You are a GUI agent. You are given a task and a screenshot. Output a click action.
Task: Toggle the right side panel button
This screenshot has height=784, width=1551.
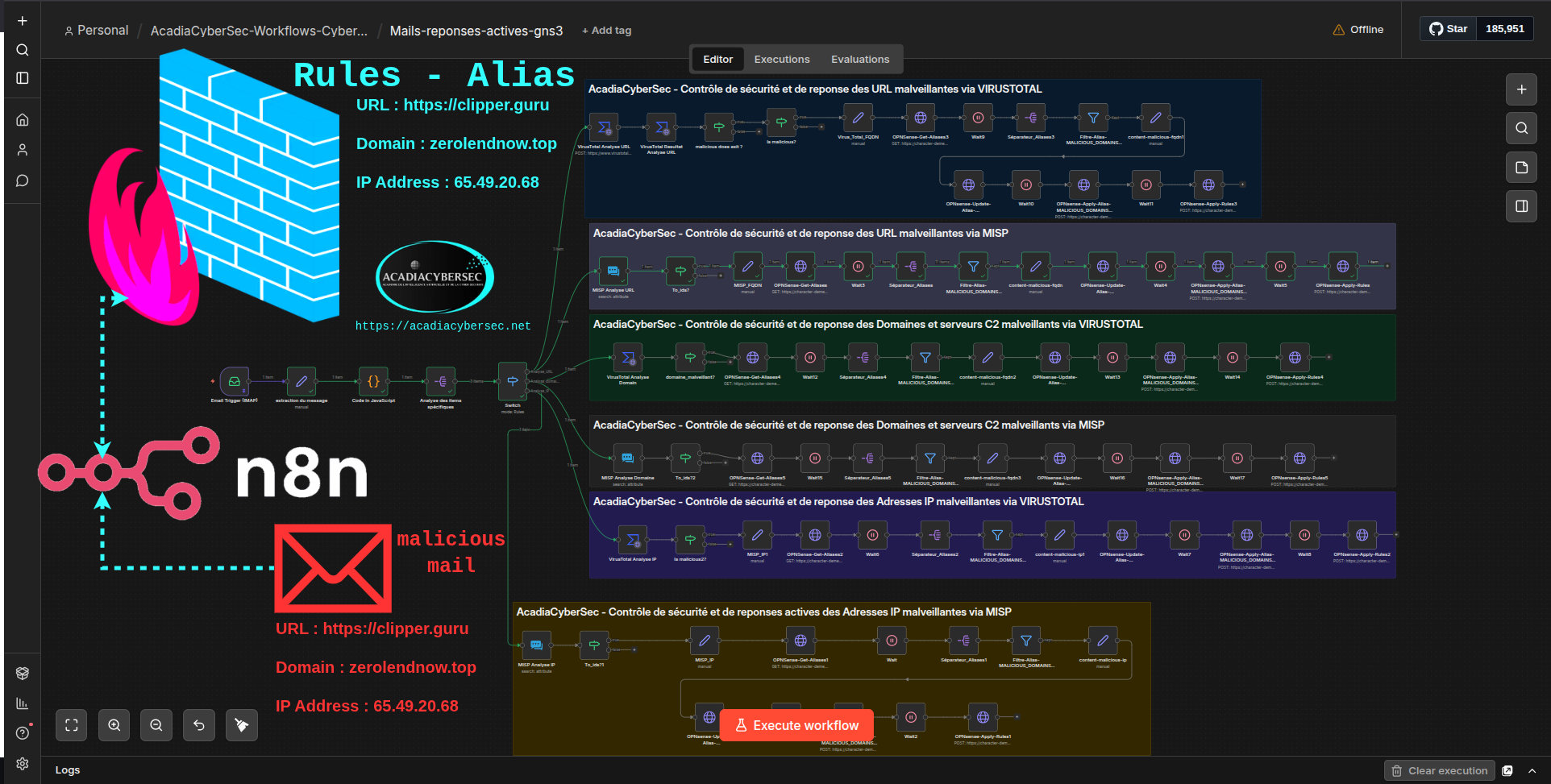1521,206
